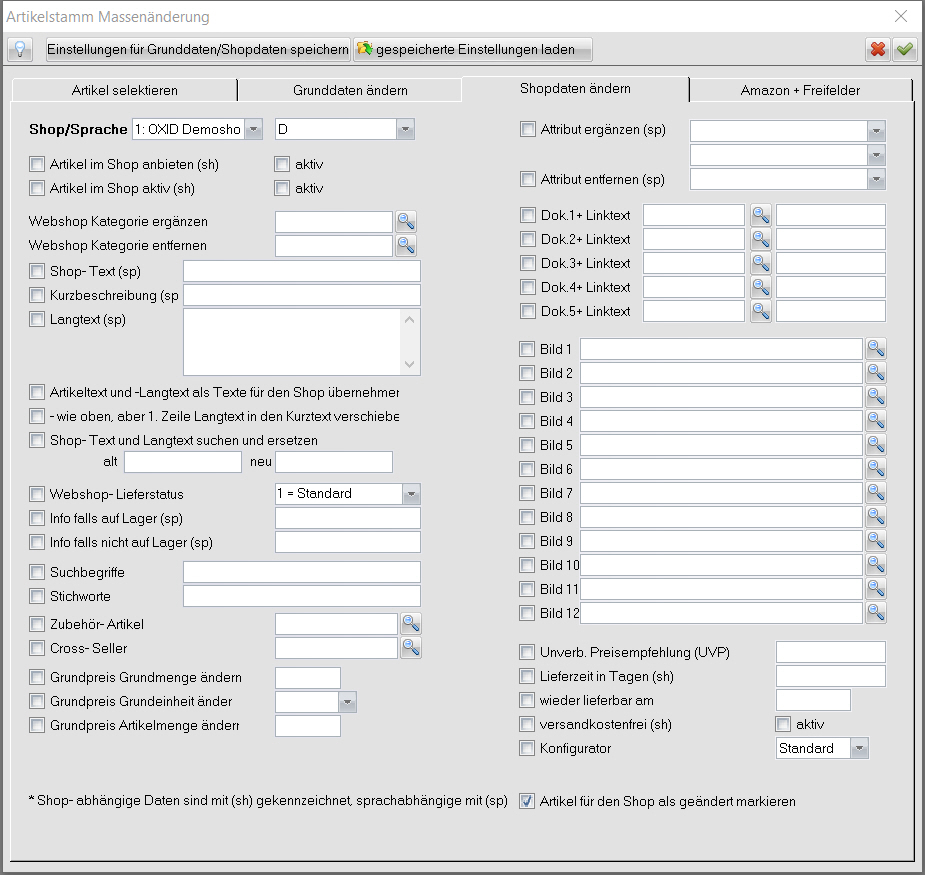Screen dimensions: 925x875
Task: Open Grundpreis Grundeinheit dropdown
Action: coord(347,702)
